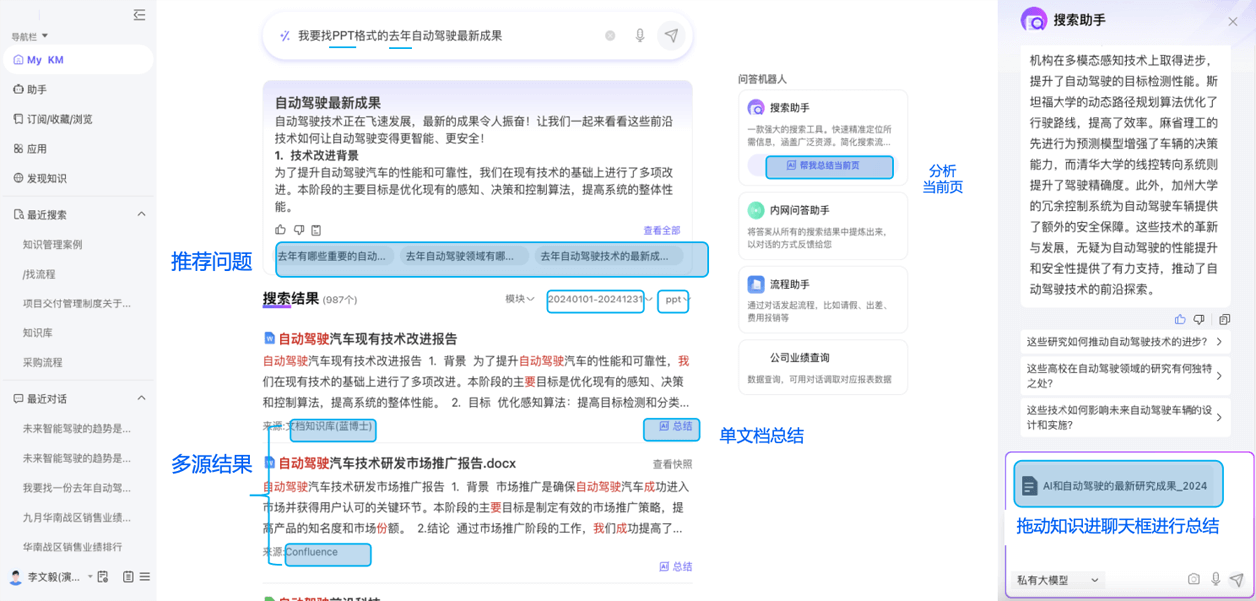Image resolution: width=1256 pixels, height=601 pixels.
Task: Open 订阅/收藏/浏览 in the sidebar
Action: 59,119
